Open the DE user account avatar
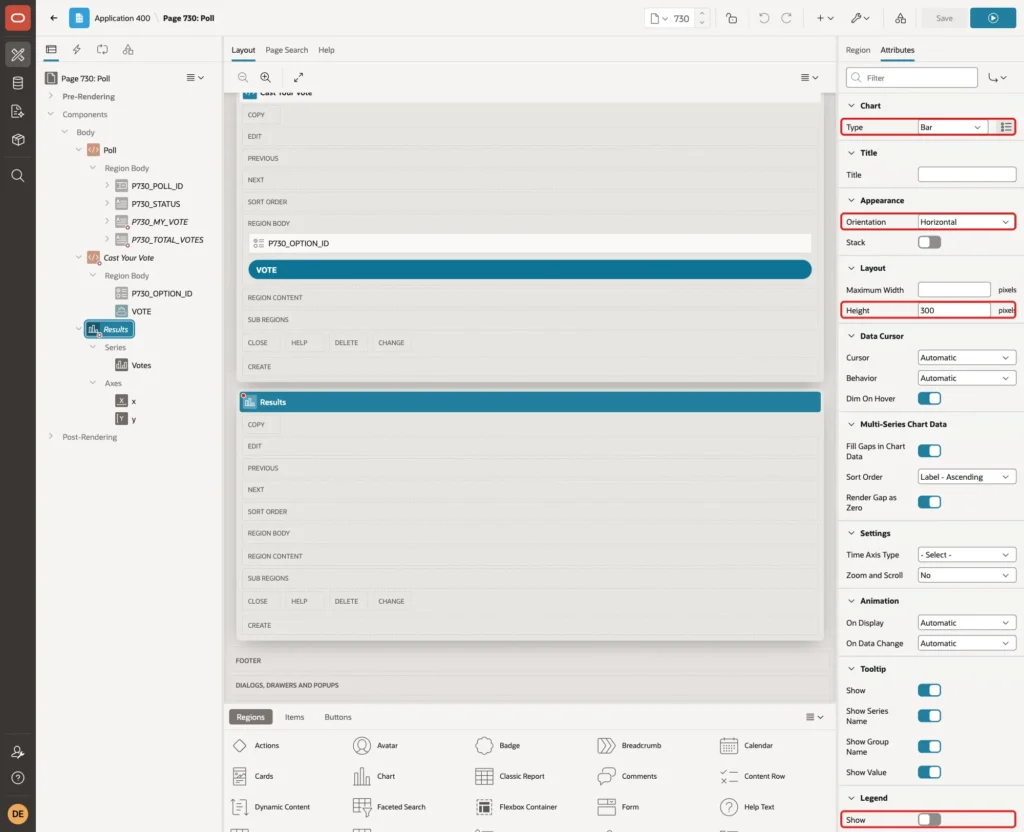Viewport: 1024px width, 832px height. tap(18, 814)
